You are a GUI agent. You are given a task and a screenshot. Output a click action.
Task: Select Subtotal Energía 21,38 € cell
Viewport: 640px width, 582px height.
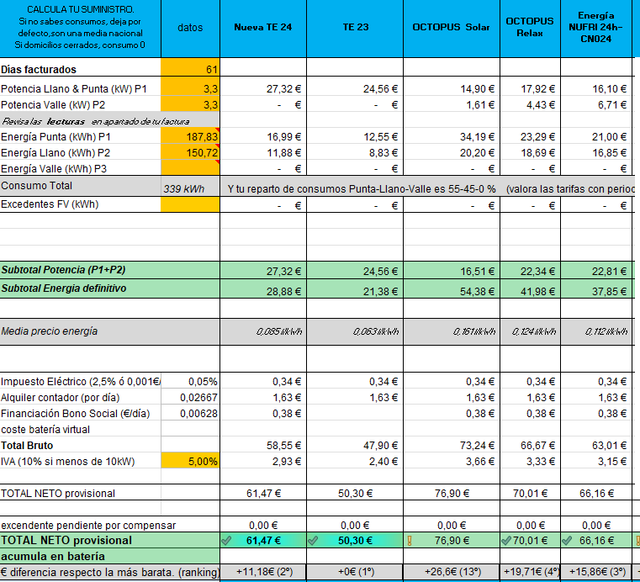[x=355, y=289]
